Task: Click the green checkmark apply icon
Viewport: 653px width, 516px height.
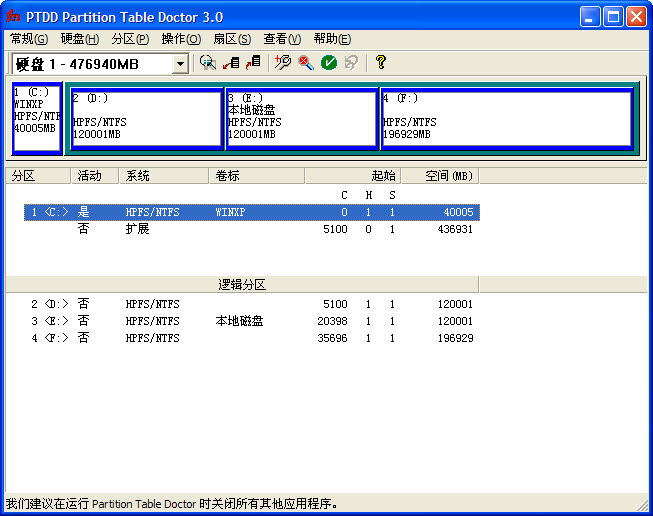Action: [329, 63]
